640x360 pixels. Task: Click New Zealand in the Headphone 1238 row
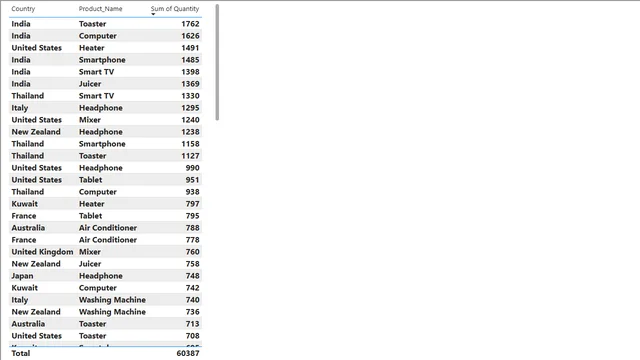coord(36,132)
